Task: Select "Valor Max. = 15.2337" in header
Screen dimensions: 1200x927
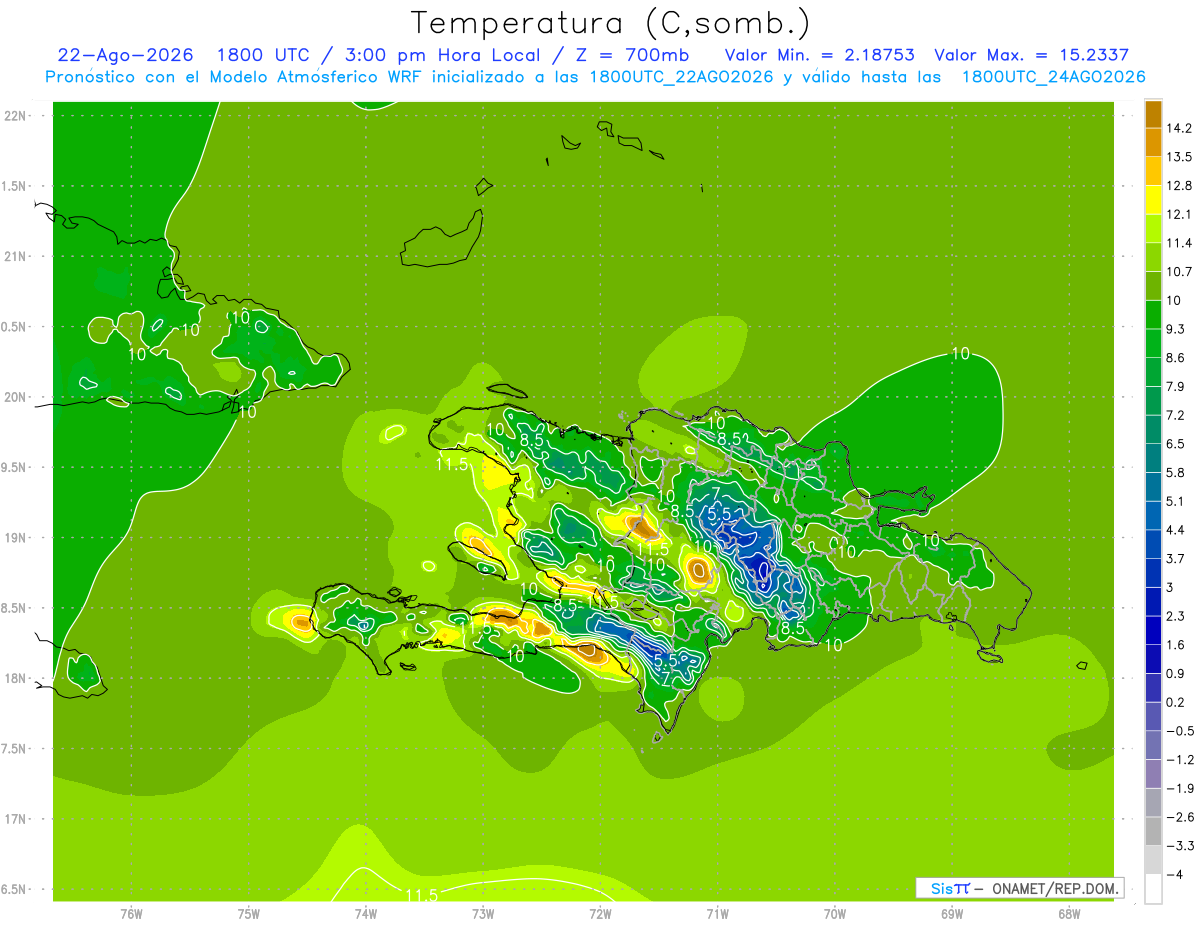Action: pyautogui.click(x=1030, y=55)
